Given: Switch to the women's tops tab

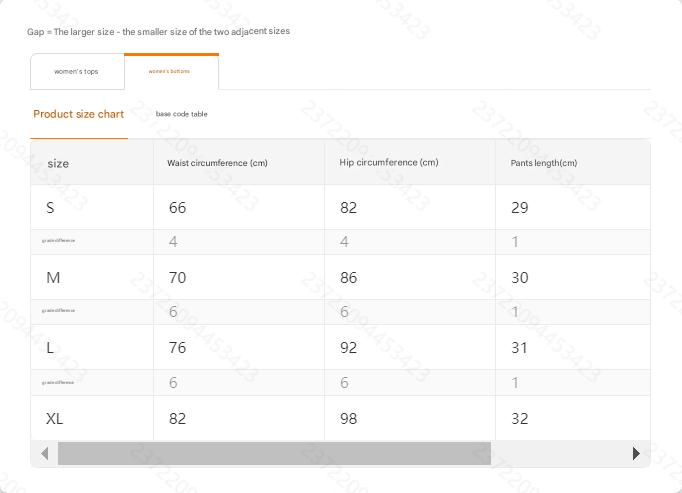Looking at the screenshot, I should pyautogui.click(x=76, y=72).
